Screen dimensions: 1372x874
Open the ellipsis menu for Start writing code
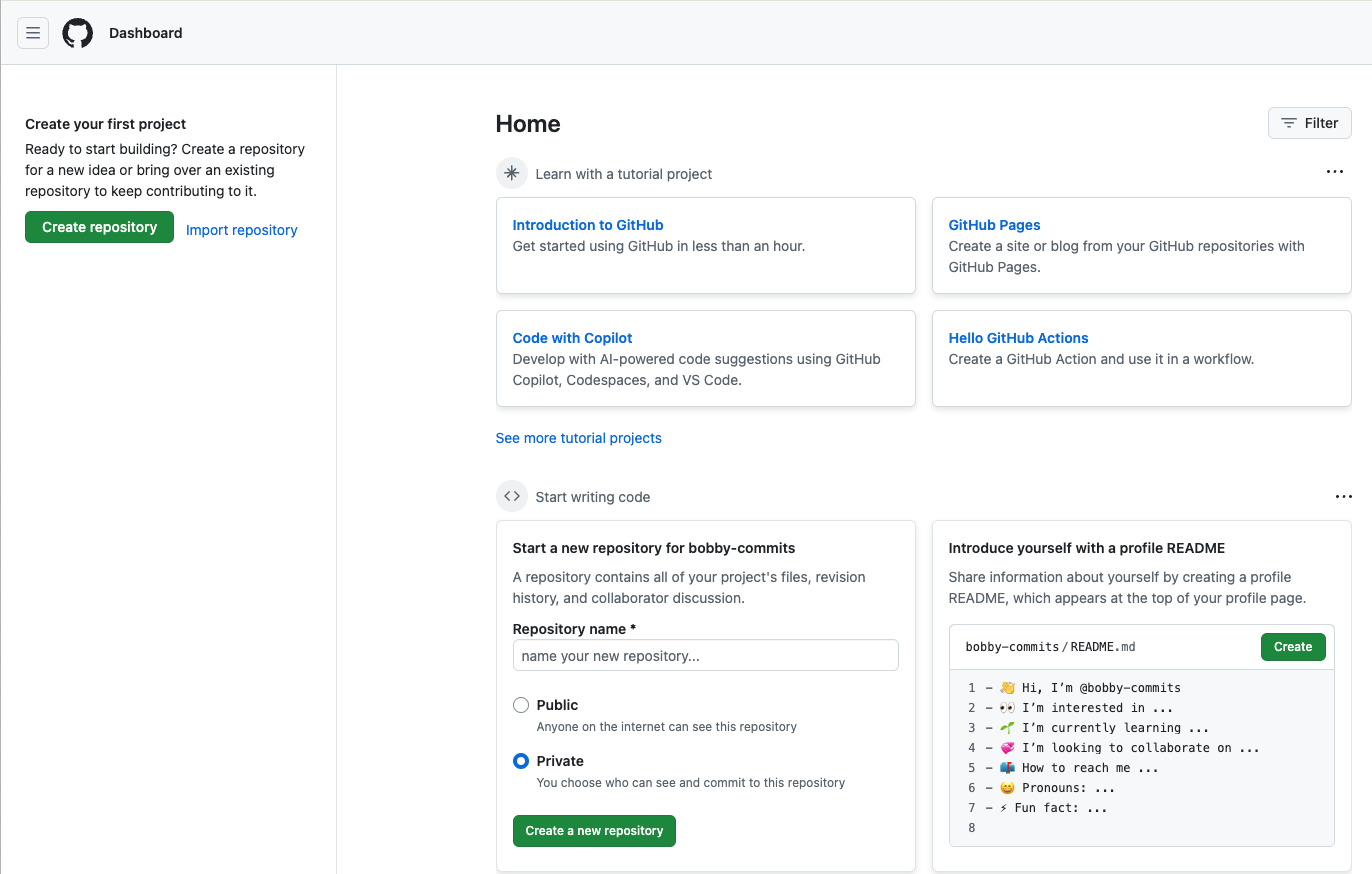(1343, 496)
